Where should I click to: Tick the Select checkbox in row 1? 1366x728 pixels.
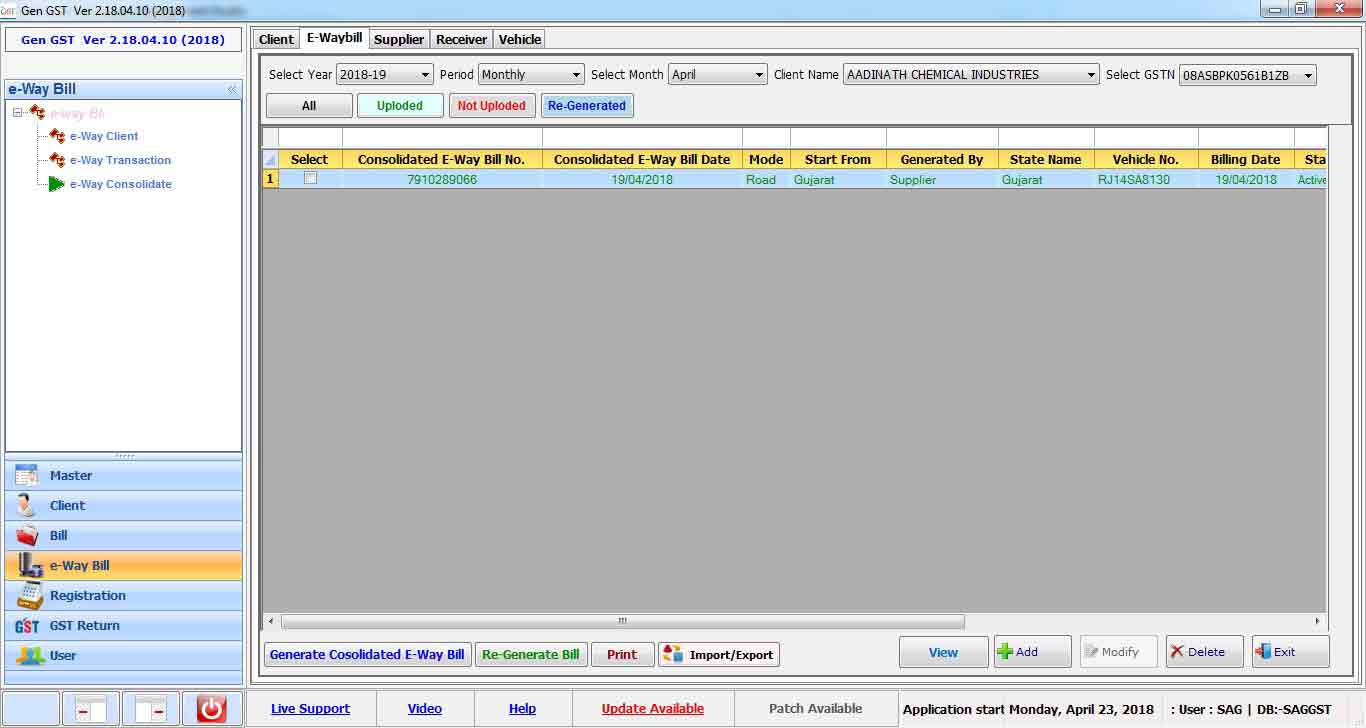coord(310,179)
